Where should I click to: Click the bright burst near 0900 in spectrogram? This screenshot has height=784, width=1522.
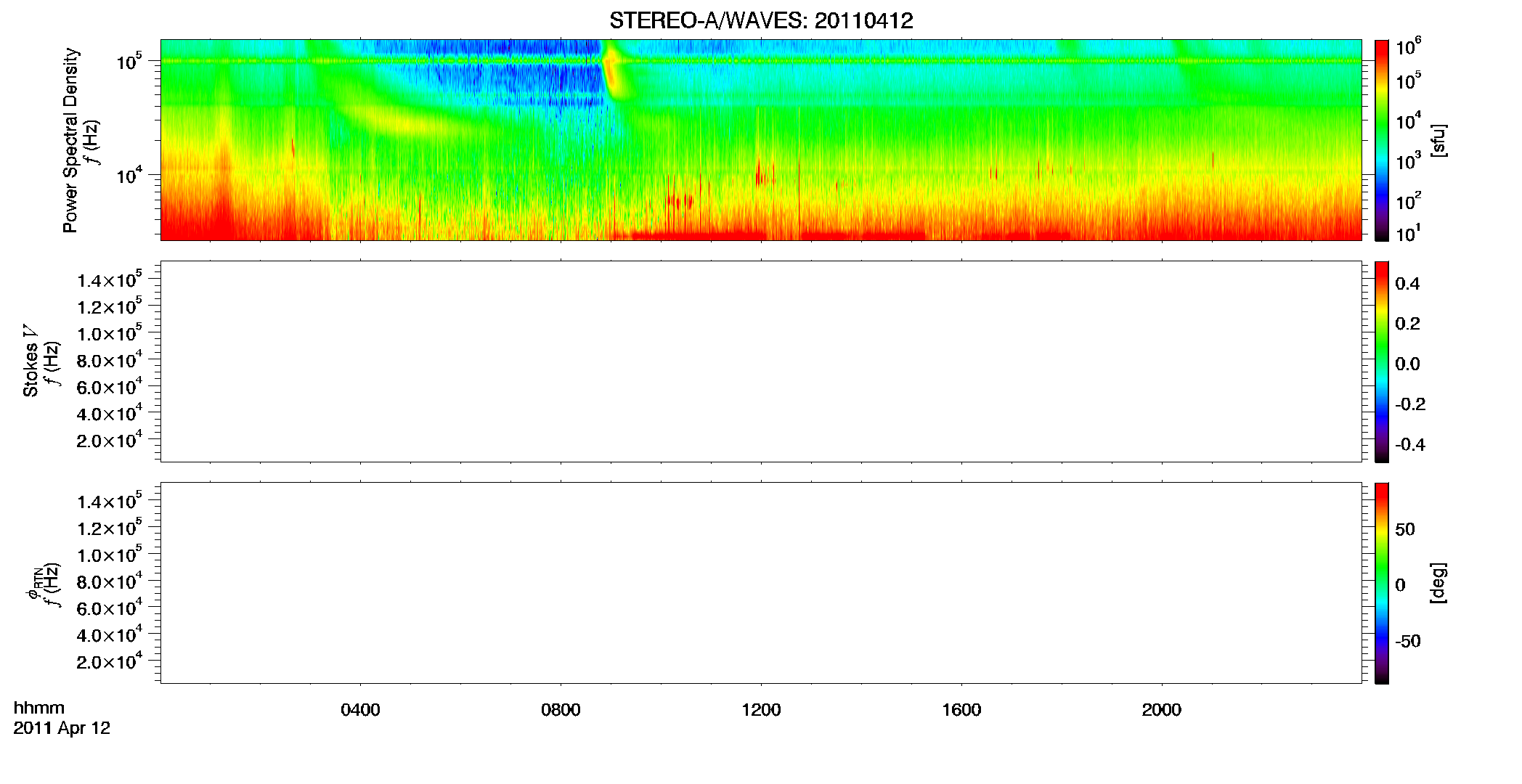click(x=614, y=70)
